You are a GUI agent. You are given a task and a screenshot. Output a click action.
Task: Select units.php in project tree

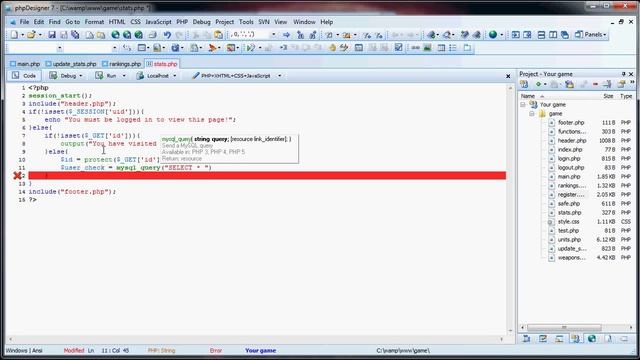click(569, 240)
